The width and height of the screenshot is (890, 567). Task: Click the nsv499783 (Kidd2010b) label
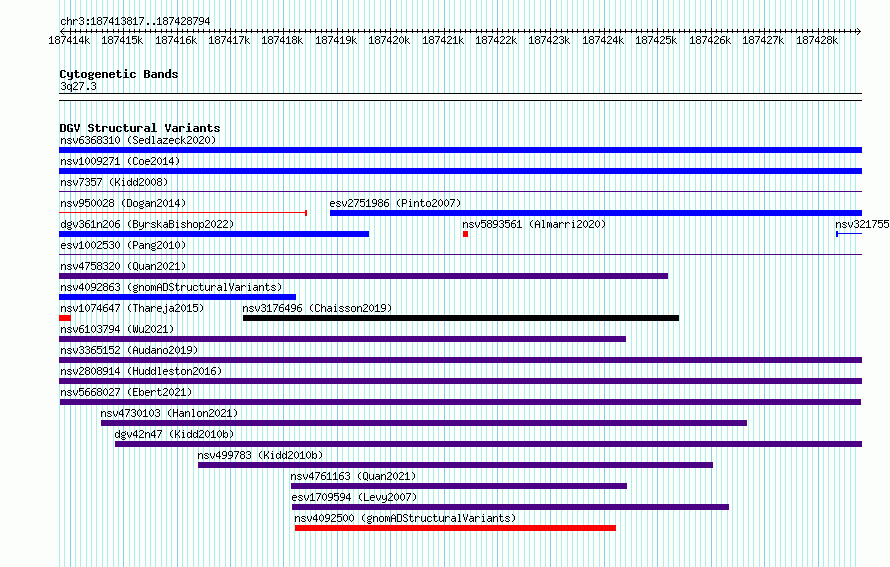click(x=260, y=455)
